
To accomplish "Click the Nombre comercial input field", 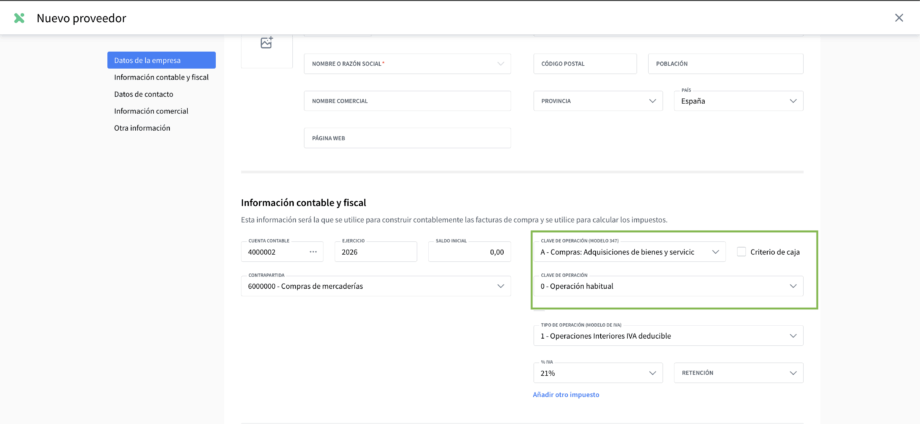I will click(407, 101).
